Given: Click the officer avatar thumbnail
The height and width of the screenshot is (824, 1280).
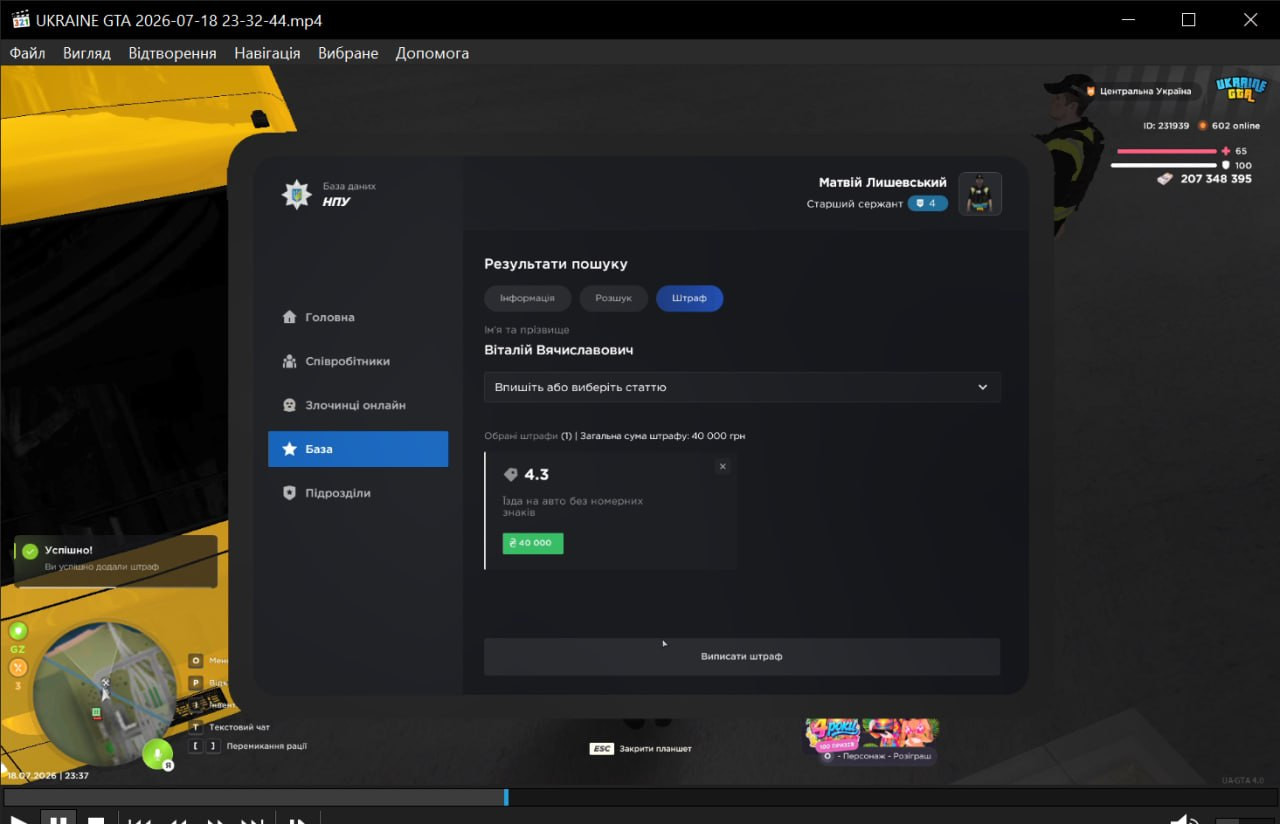Looking at the screenshot, I should coord(980,194).
